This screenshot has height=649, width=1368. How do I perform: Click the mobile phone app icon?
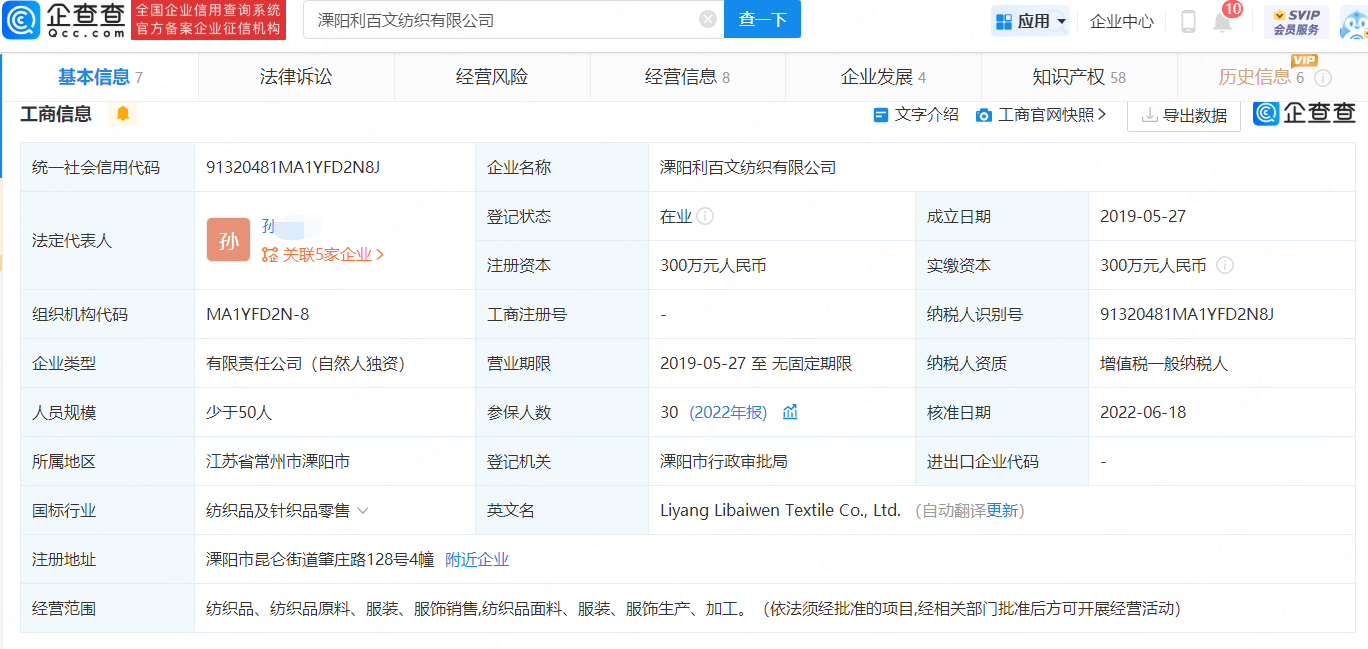1189,20
